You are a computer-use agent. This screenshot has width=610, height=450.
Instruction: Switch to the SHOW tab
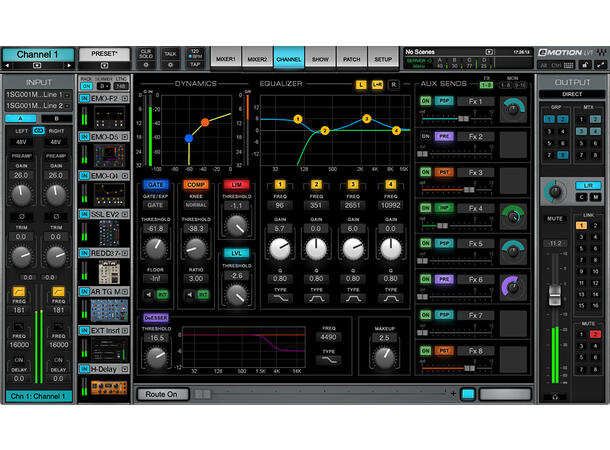[320, 59]
